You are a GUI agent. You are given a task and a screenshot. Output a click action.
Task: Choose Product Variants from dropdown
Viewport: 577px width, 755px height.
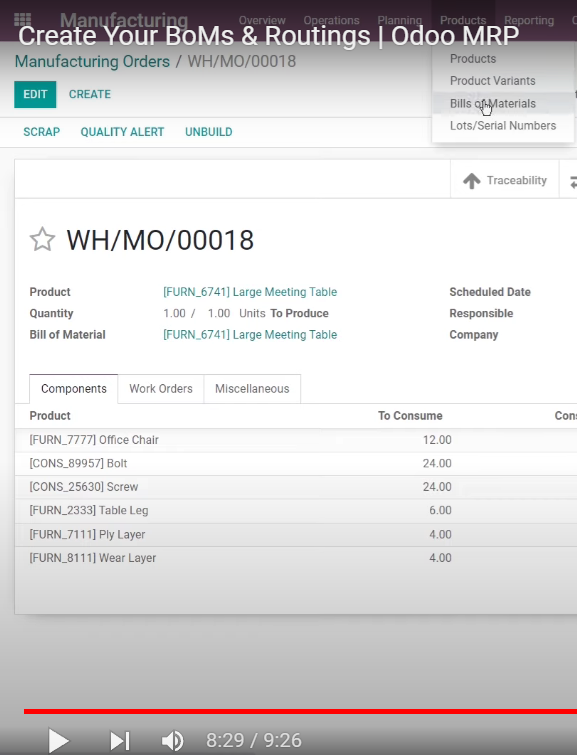coord(492,81)
